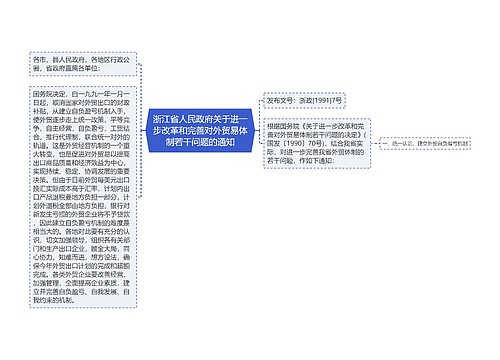Select the node 发布文号：浙政[1991]7号
The height and width of the screenshot is (360, 500).
304,100
